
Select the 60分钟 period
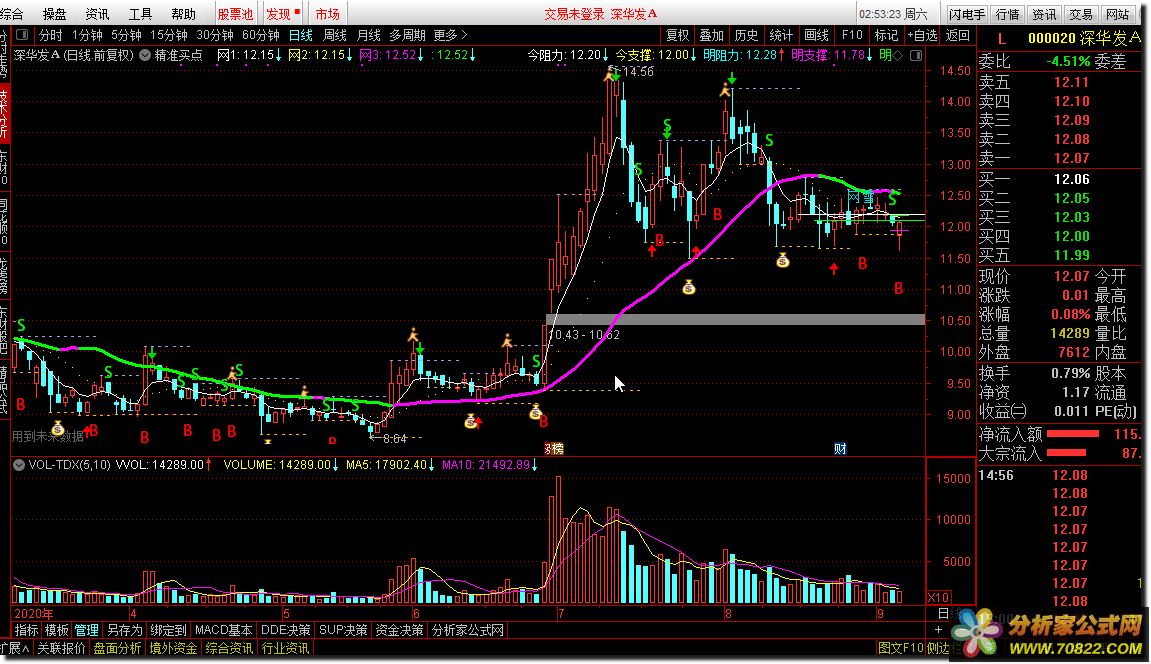(x=261, y=34)
